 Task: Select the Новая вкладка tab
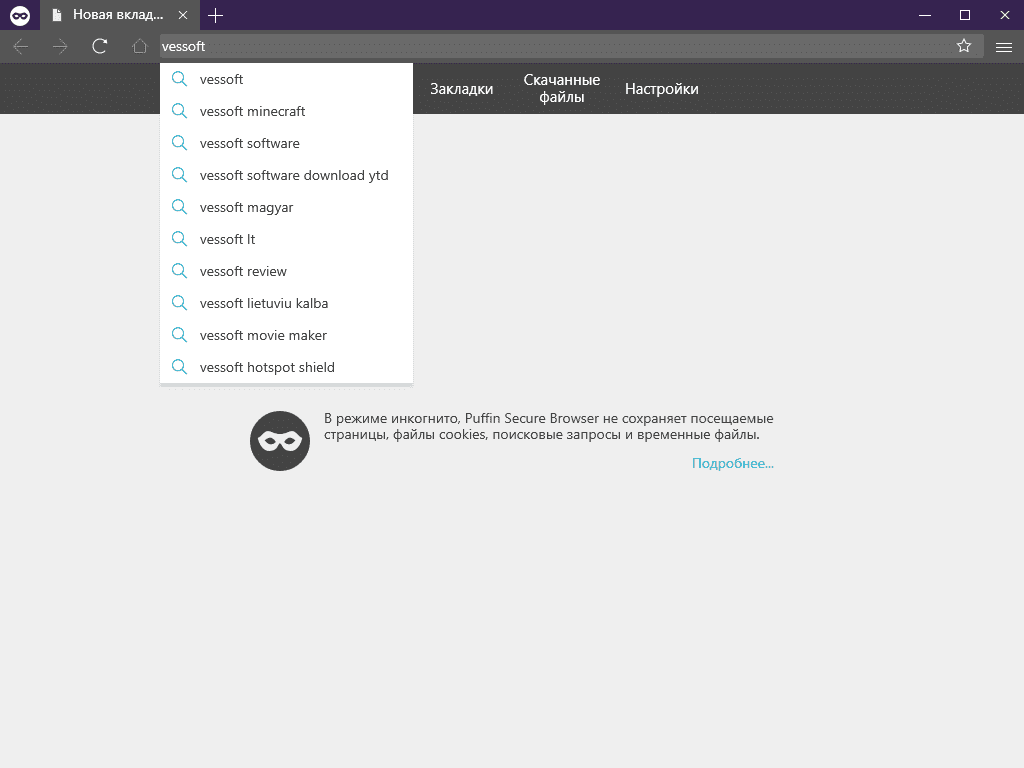118,15
